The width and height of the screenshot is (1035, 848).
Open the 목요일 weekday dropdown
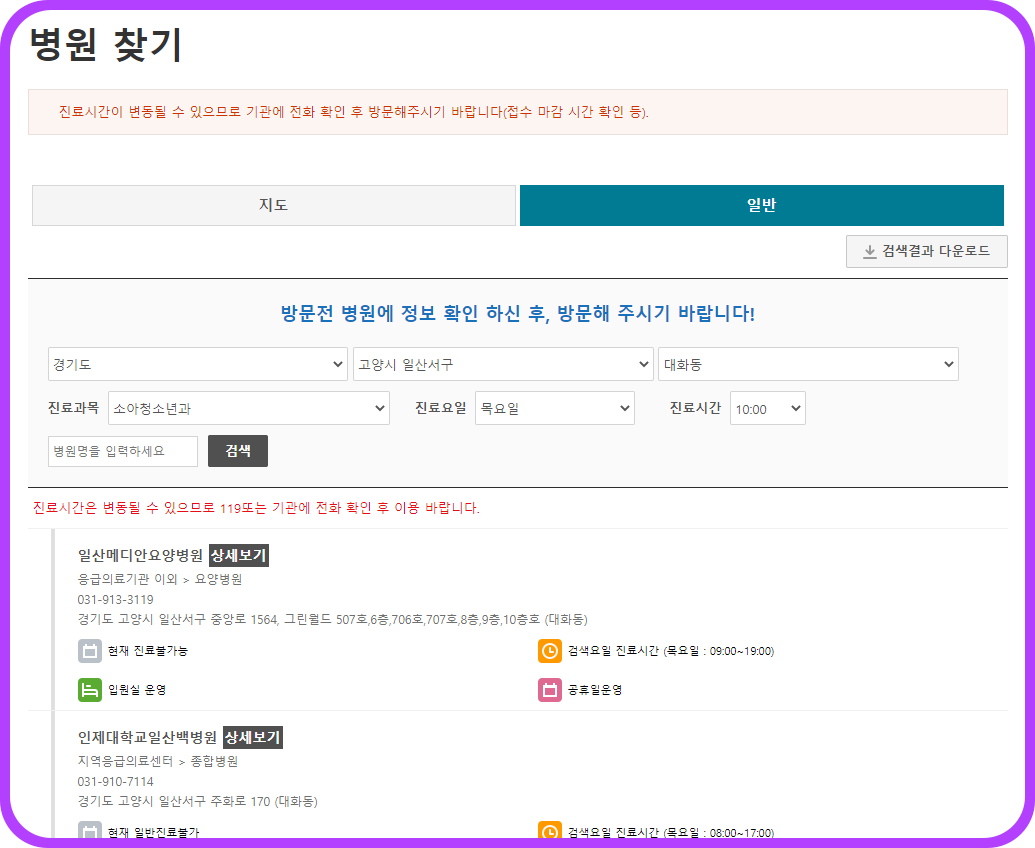(554, 408)
